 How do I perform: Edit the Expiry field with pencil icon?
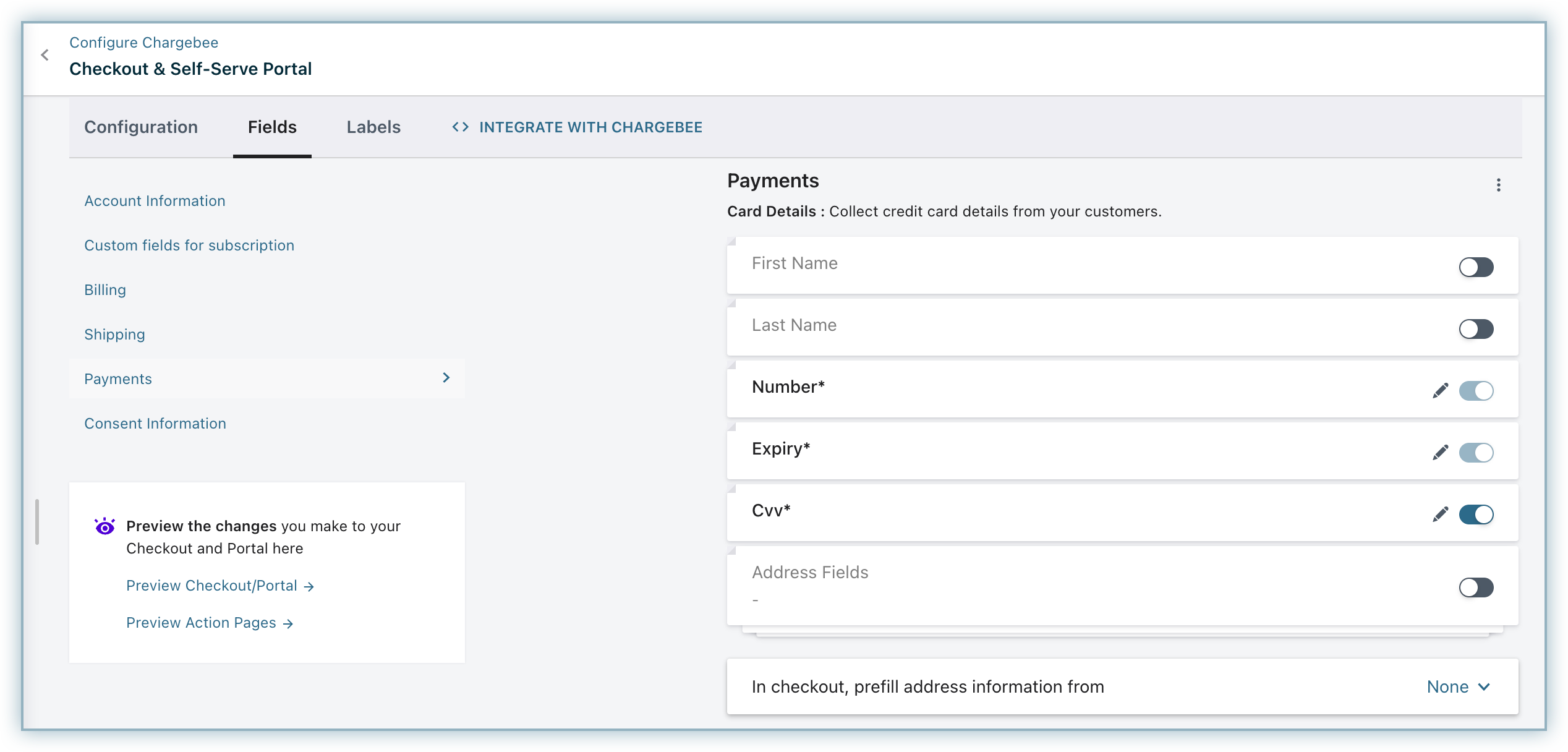pos(1440,453)
